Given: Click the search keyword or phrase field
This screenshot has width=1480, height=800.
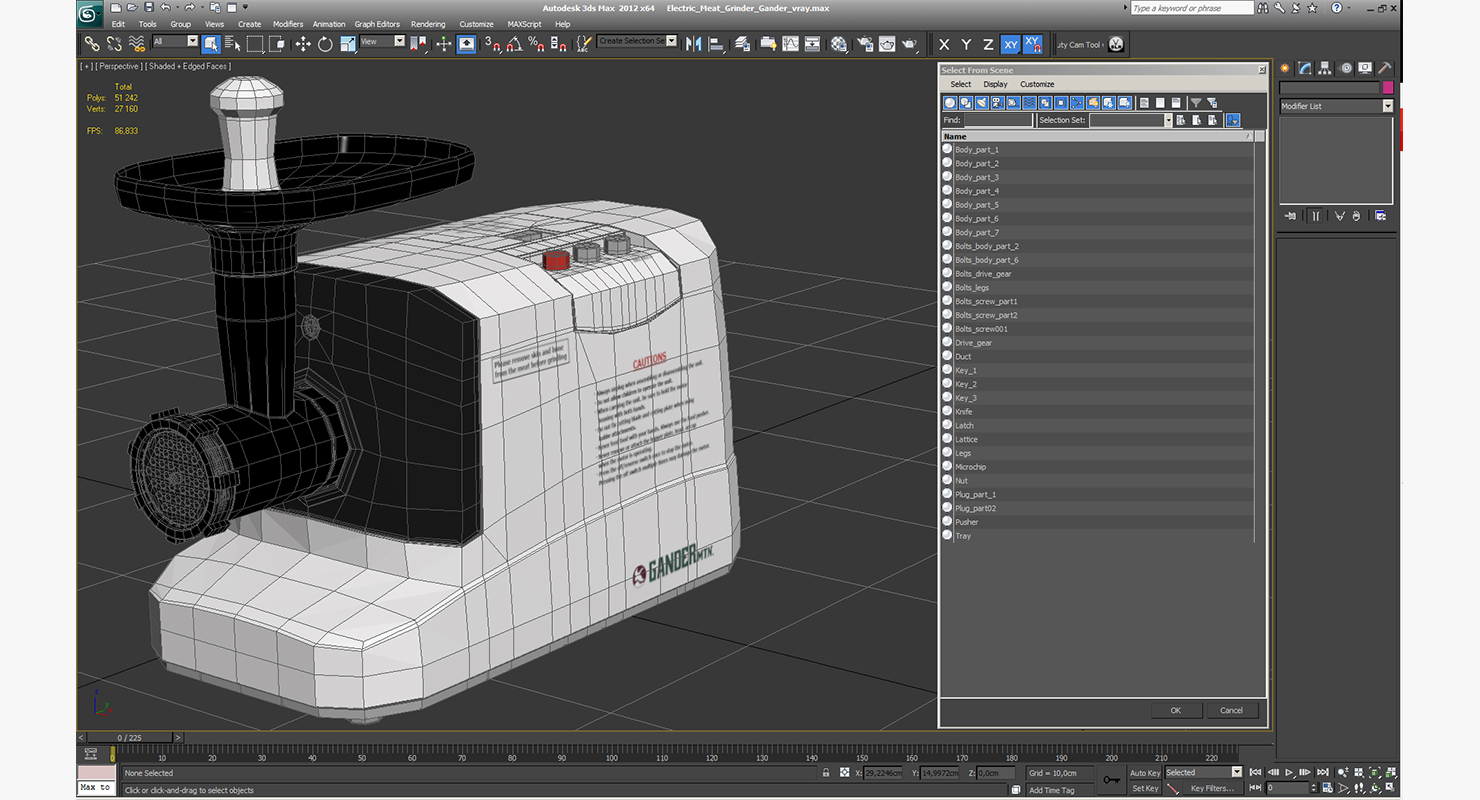Looking at the screenshot, I should [1191, 8].
